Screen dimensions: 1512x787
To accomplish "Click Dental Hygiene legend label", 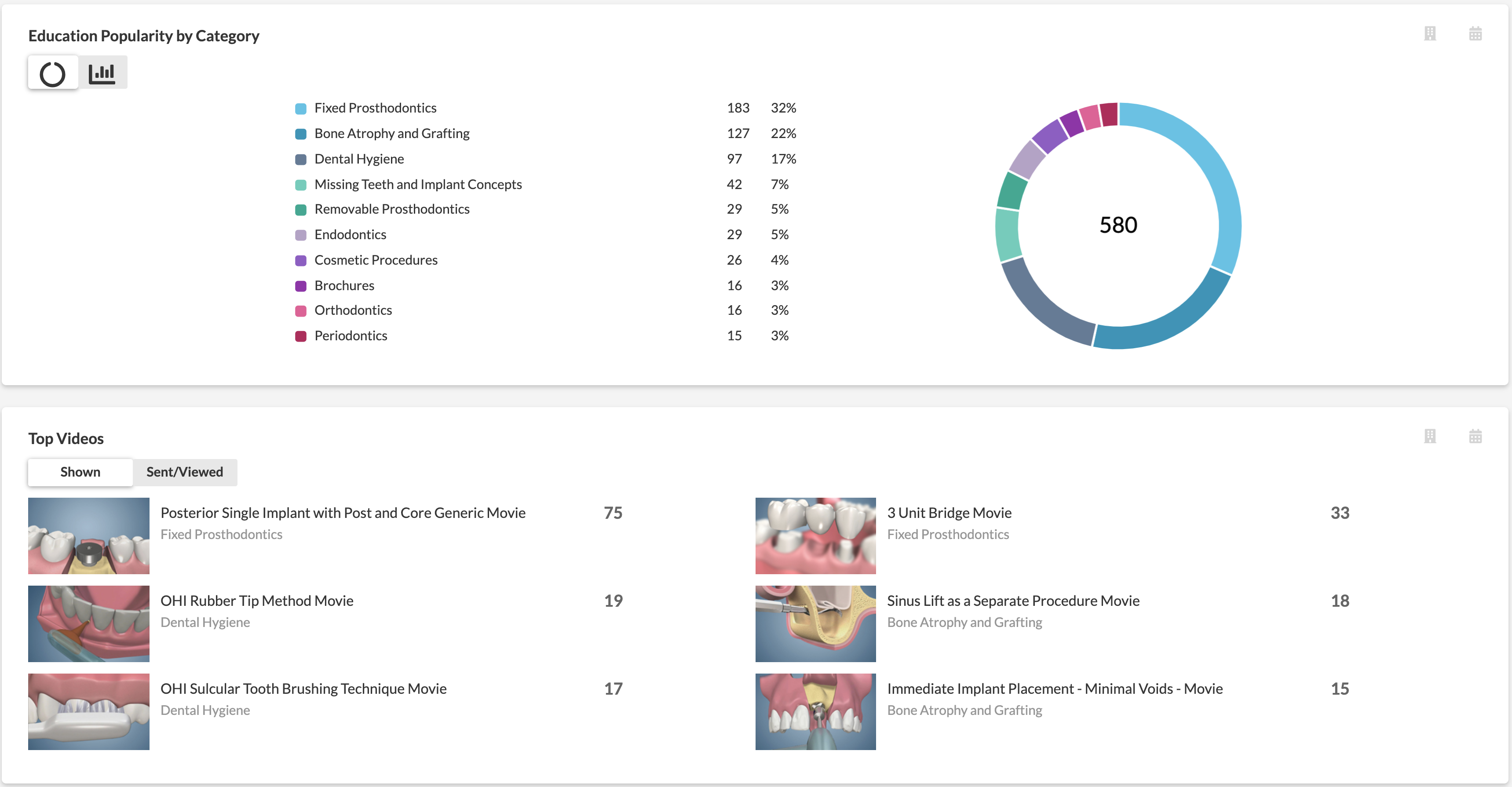I will (358, 159).
